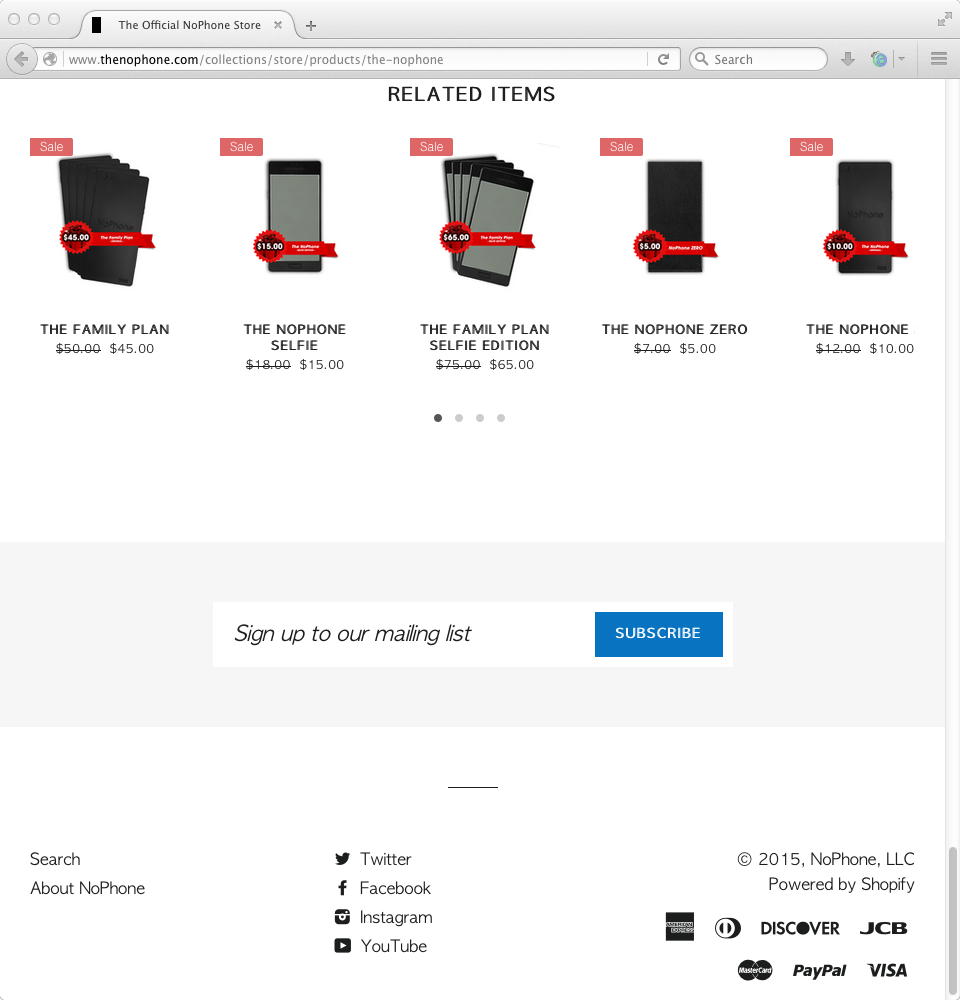Click the URL address field
Screen dimensions: 960x1000
357,59
